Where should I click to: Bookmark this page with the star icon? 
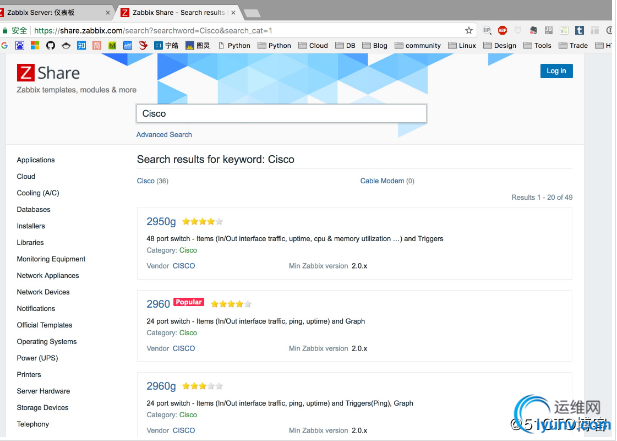click(468, 30)
